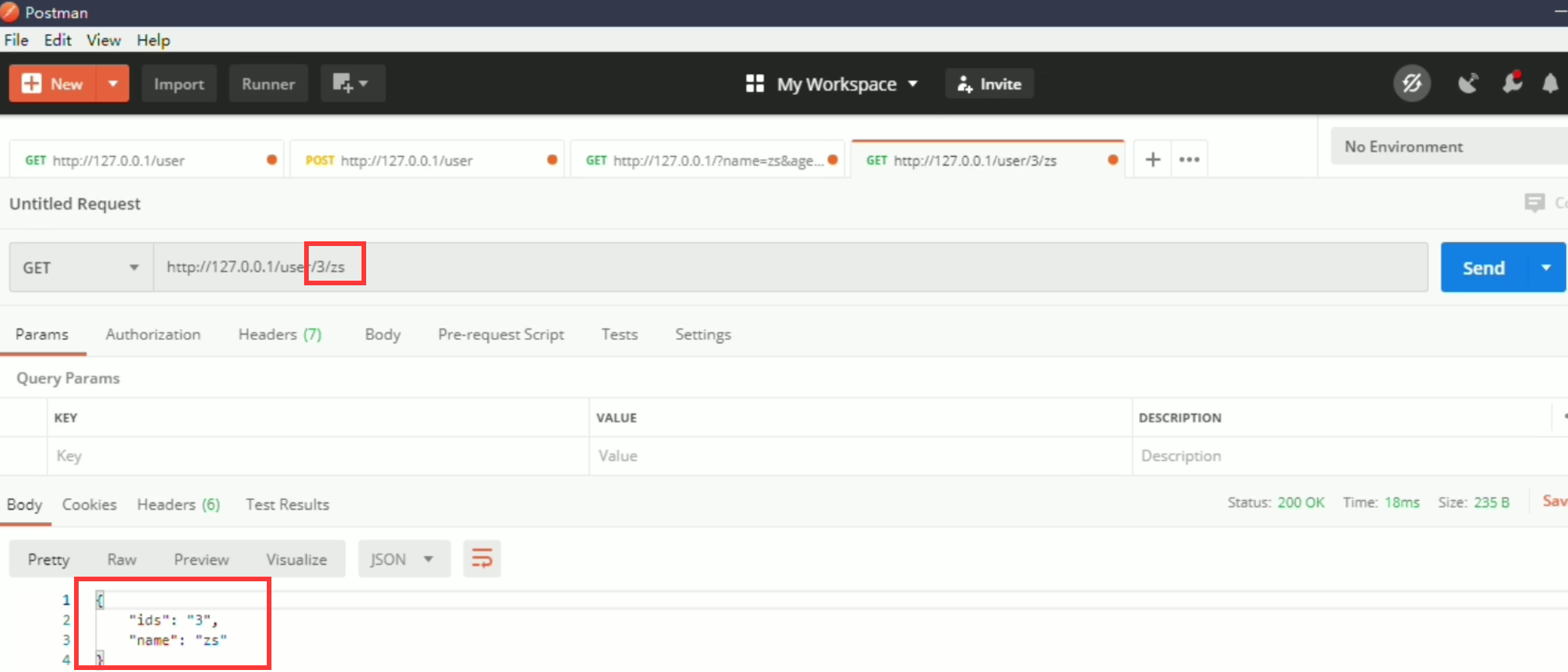The width and height of the screenshot is (1568, 672).
Task: Open the tab options three-dots menu
Action: (1189, 160)
